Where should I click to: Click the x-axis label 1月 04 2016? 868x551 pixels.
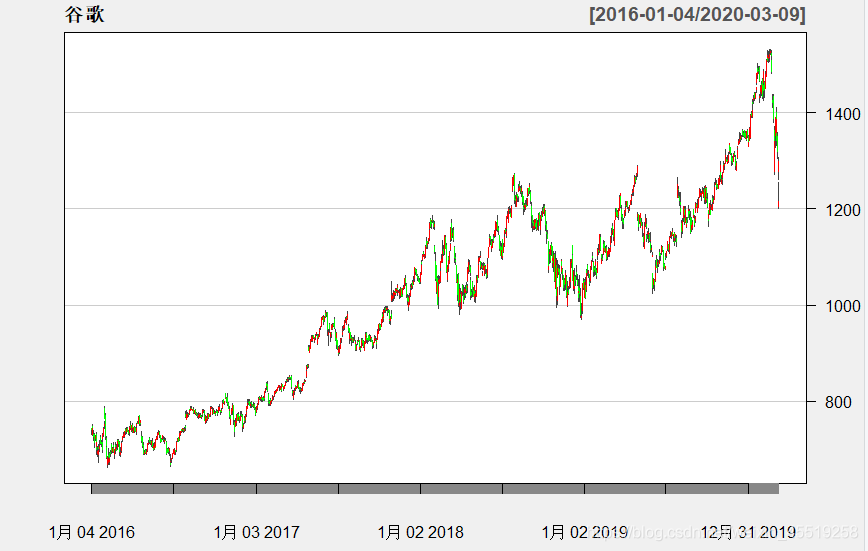[92, 532]
